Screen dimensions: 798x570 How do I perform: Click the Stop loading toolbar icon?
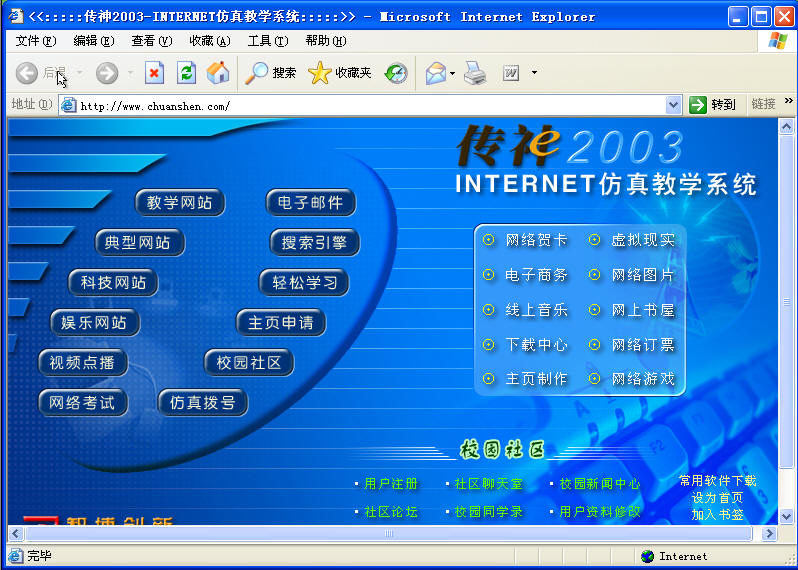154,73
